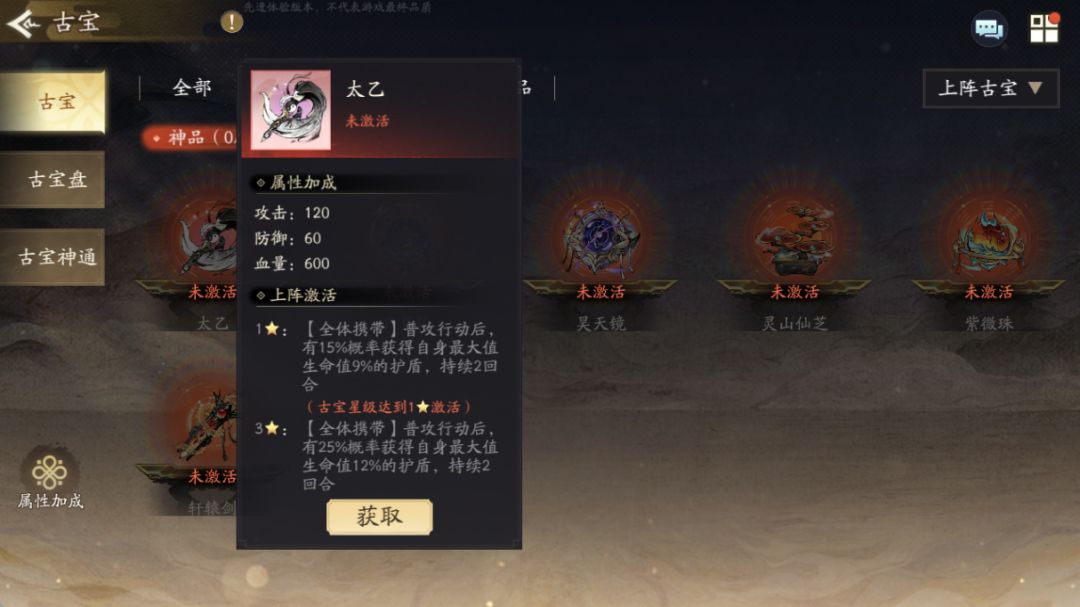This screenshot has width=1080, height=607.
Task: Switch to the 古宝盘 side tab
Action: click(54, 179)
